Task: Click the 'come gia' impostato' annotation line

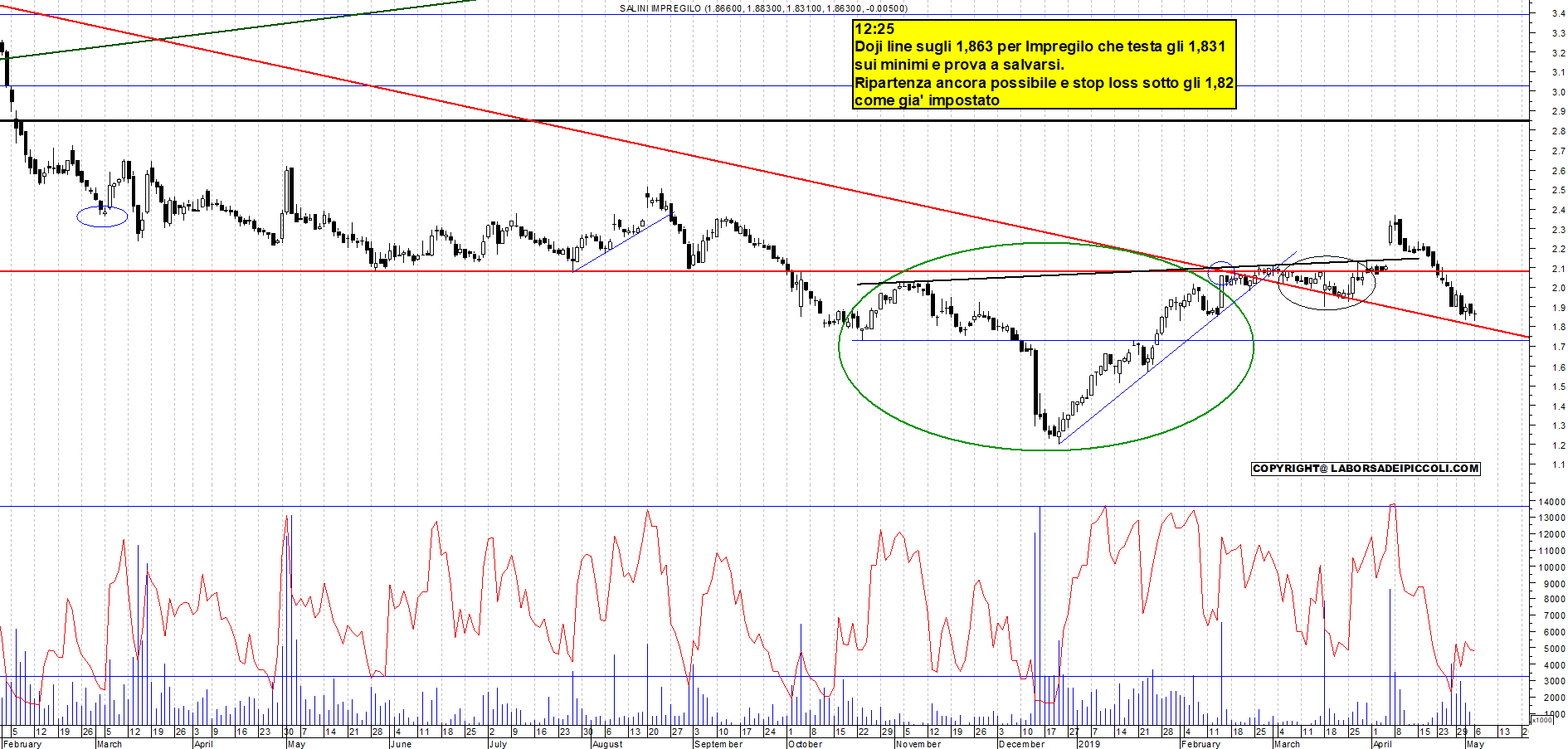Action: pos(927,100)
